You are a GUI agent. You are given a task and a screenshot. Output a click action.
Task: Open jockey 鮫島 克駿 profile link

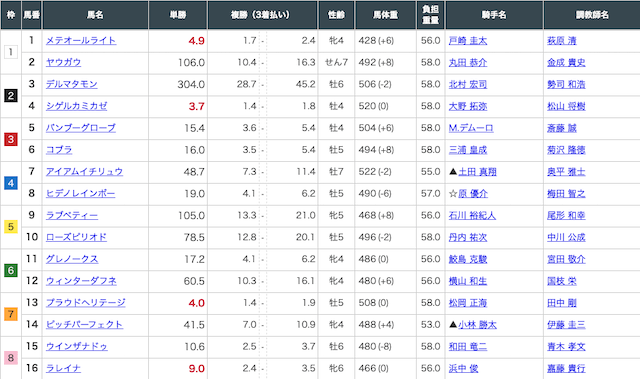click(468, 259)
